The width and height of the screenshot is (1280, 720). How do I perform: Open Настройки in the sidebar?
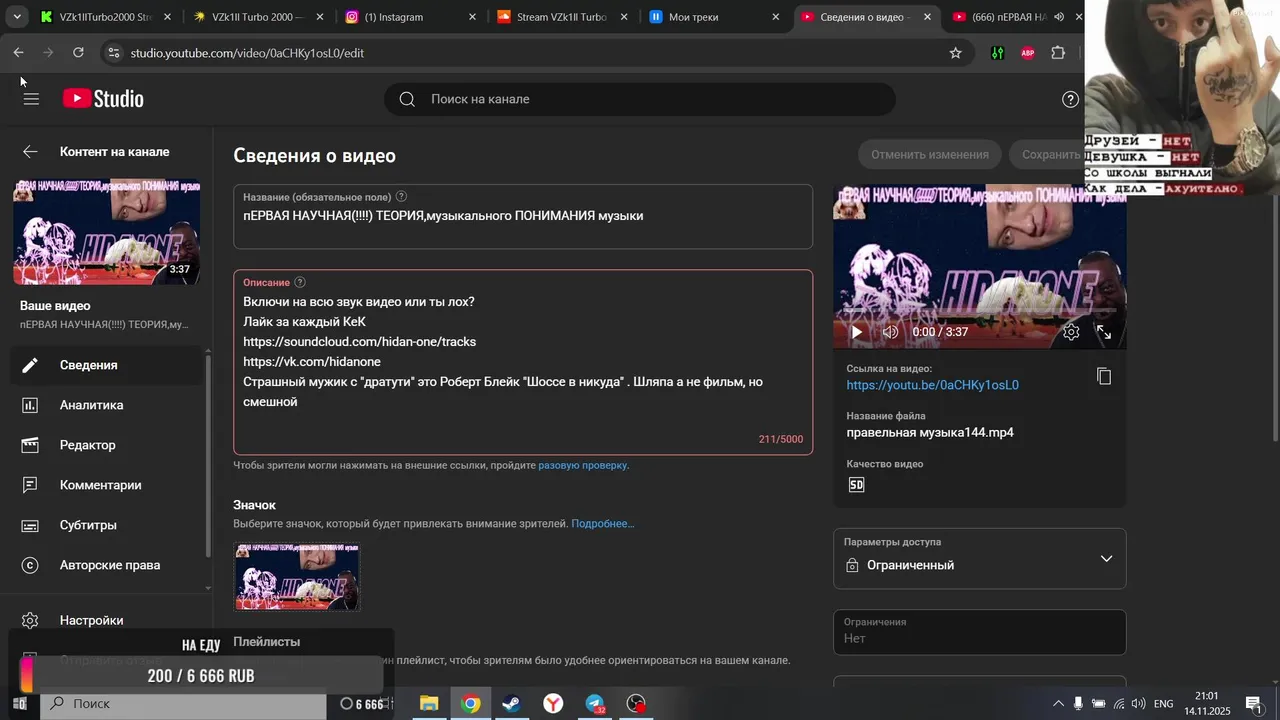click(x=107, y=620)
